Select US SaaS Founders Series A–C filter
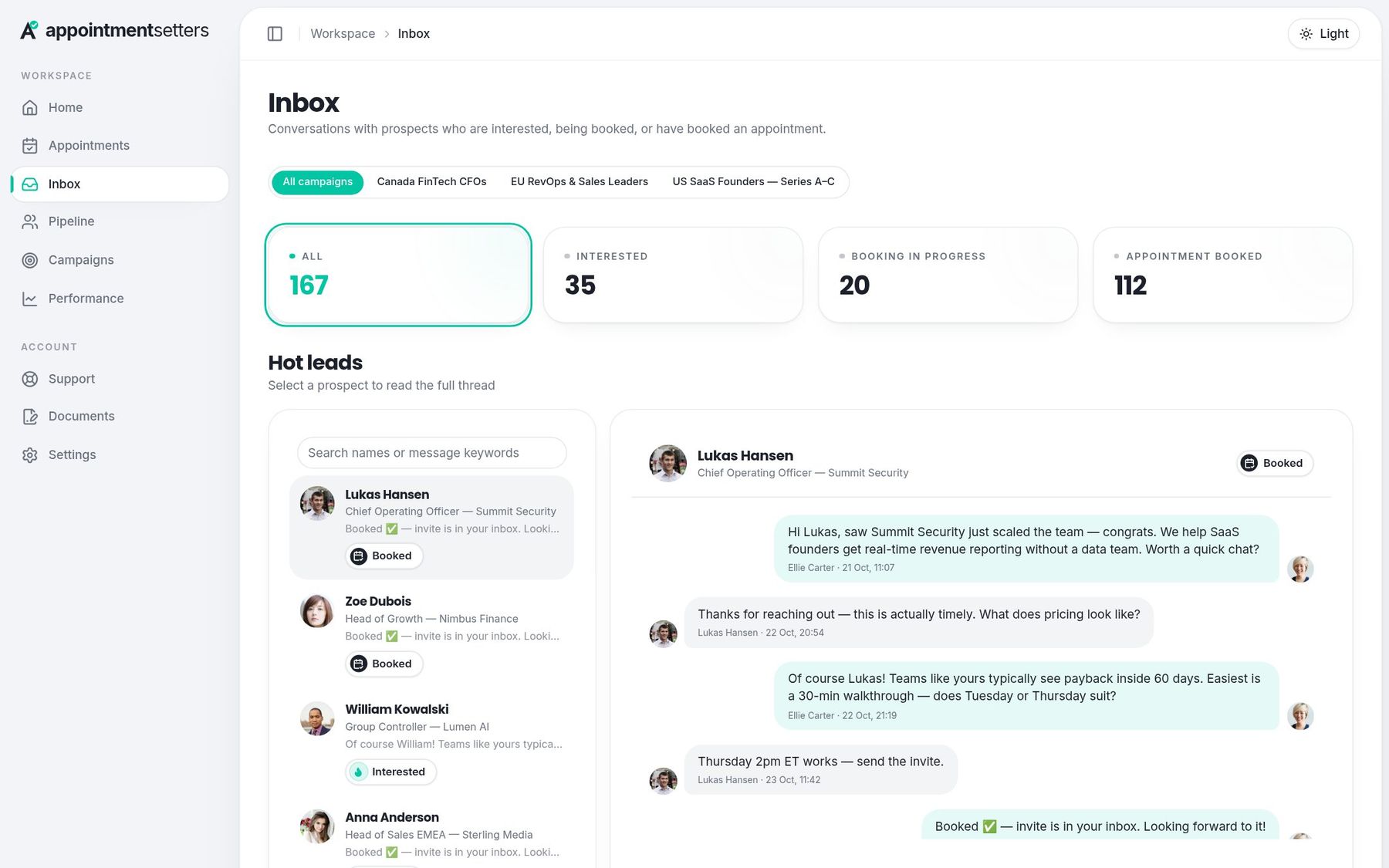This screenshot has height=868, width=1389. click(x=753, y=182)
